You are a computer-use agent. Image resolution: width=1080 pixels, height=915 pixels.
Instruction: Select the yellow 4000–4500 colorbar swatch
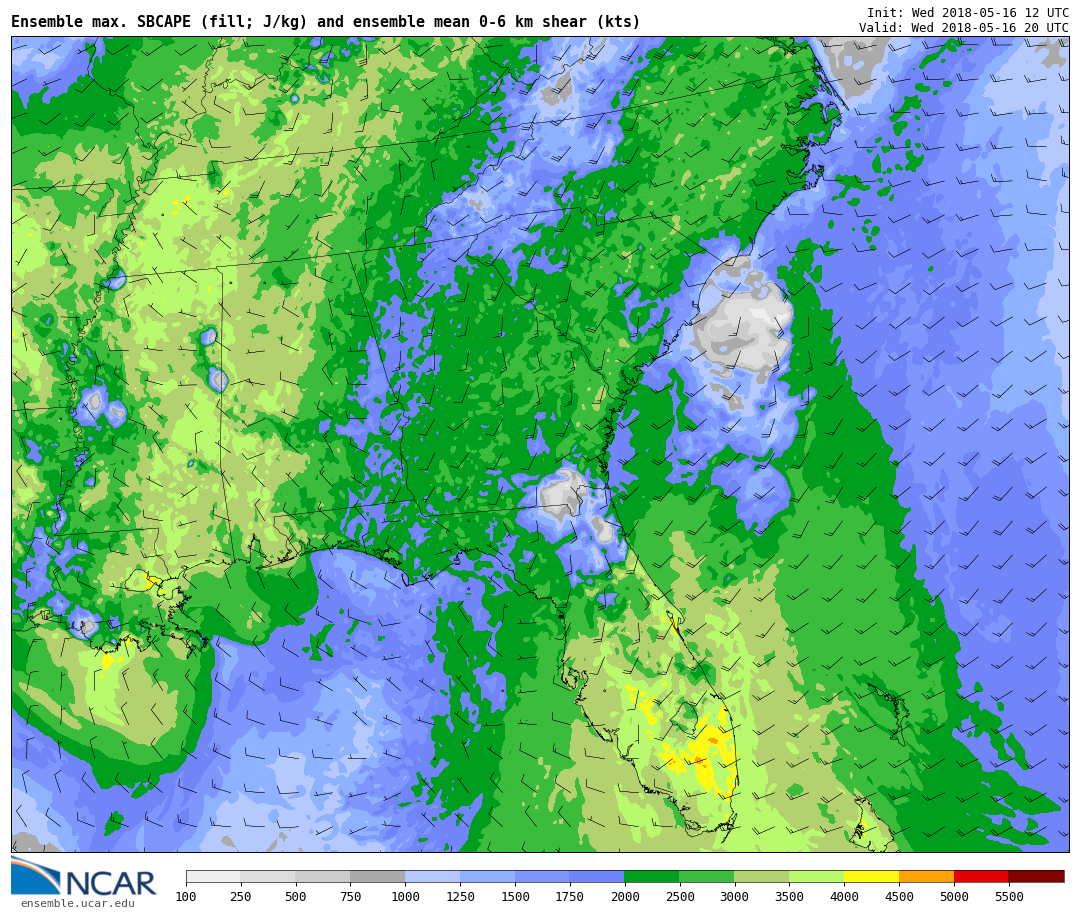point(871,877)
